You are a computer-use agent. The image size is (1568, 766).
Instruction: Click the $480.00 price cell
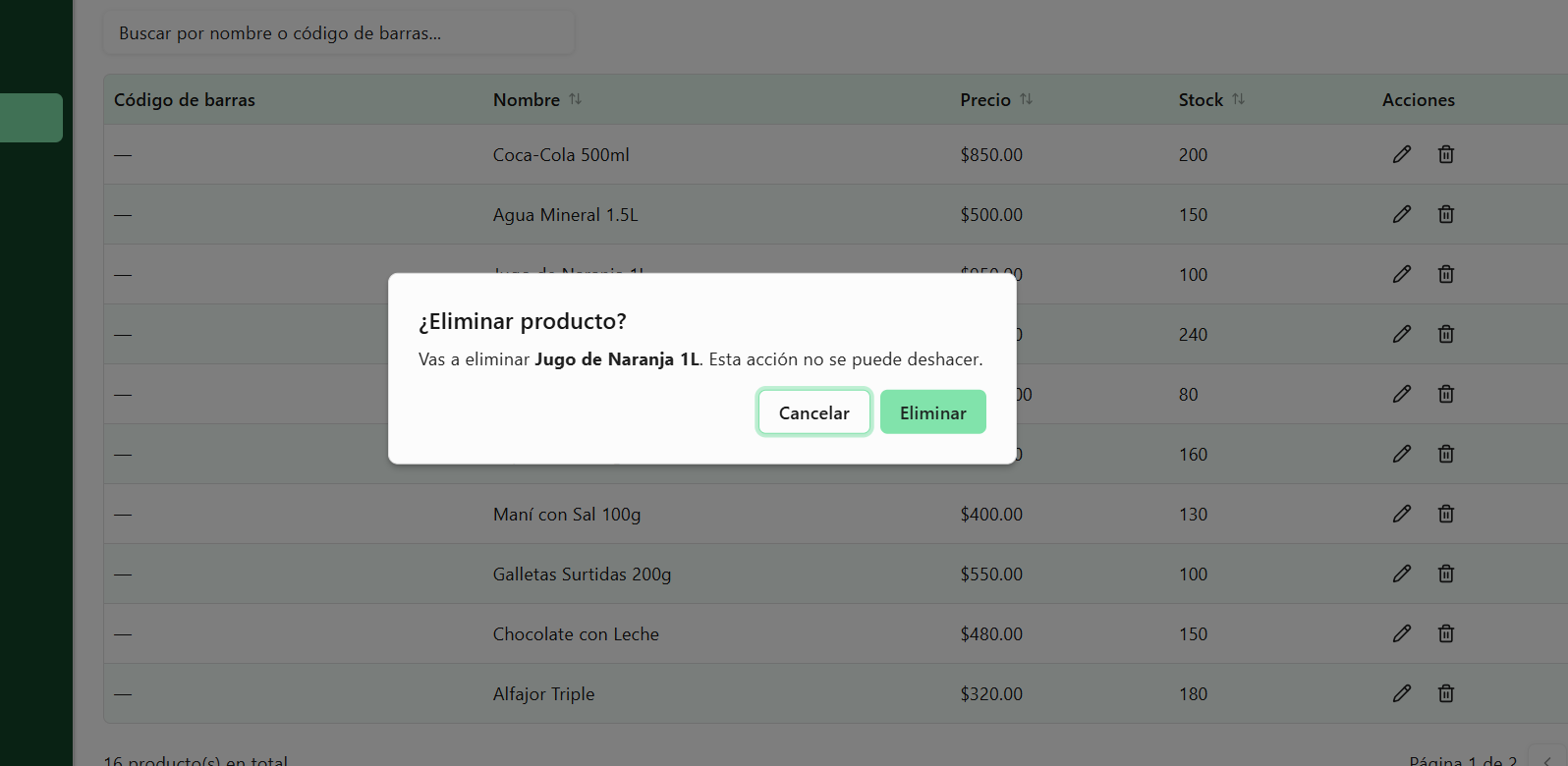[x=991, y=634]
